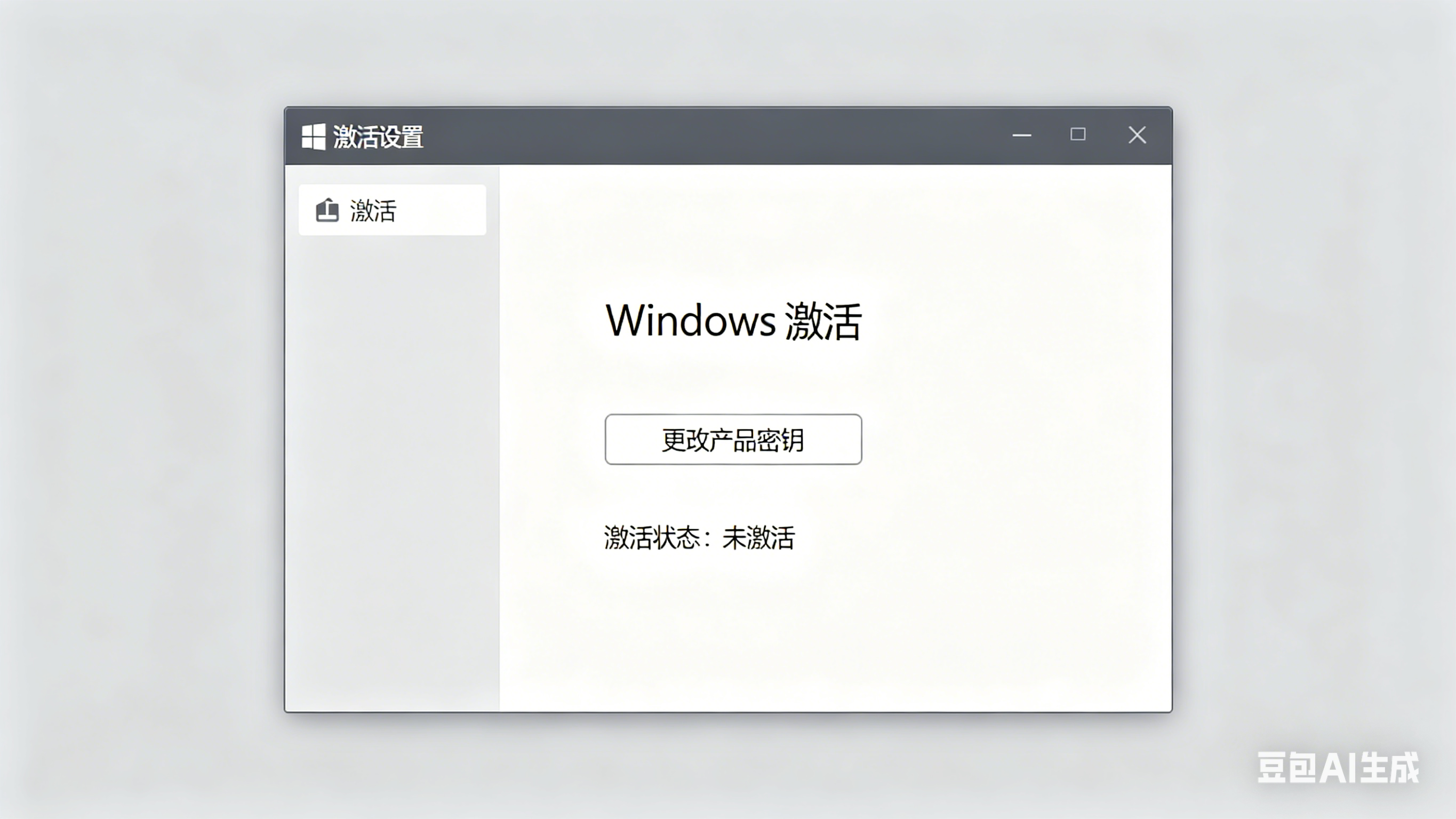The height and width of the screenshot is (819, 1456).
Task: Click the word Windows in heading
Action: click(x=690, y=321)
